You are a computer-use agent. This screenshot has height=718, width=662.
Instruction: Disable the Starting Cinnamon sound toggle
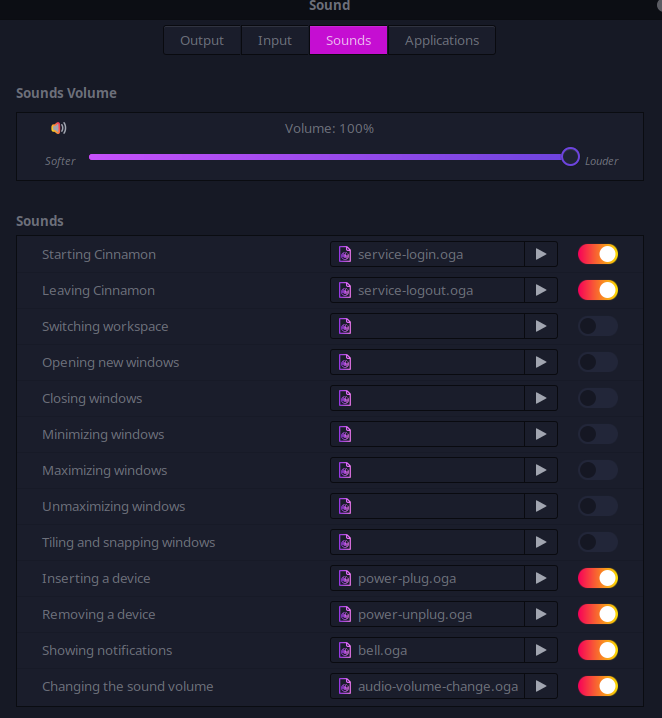click(597, 254)
